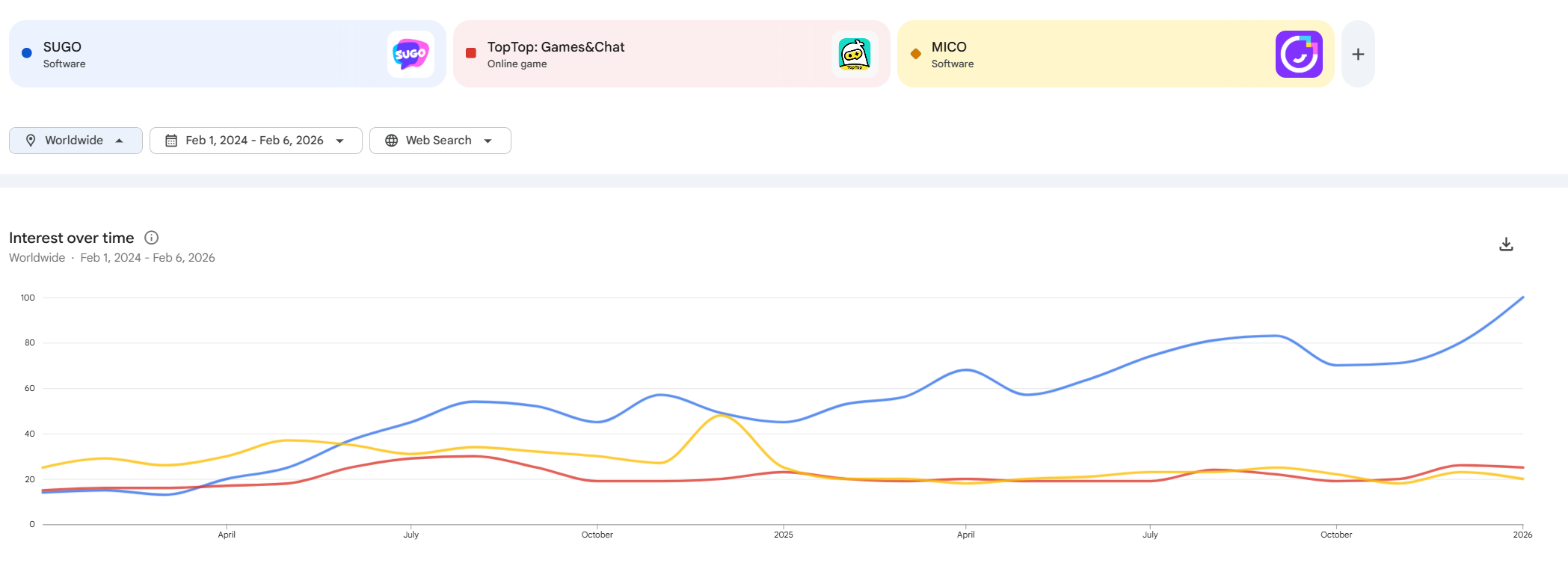Click the calendar icon in date filter
This screenshot has width=1568, height=563.
pos(171,141)
